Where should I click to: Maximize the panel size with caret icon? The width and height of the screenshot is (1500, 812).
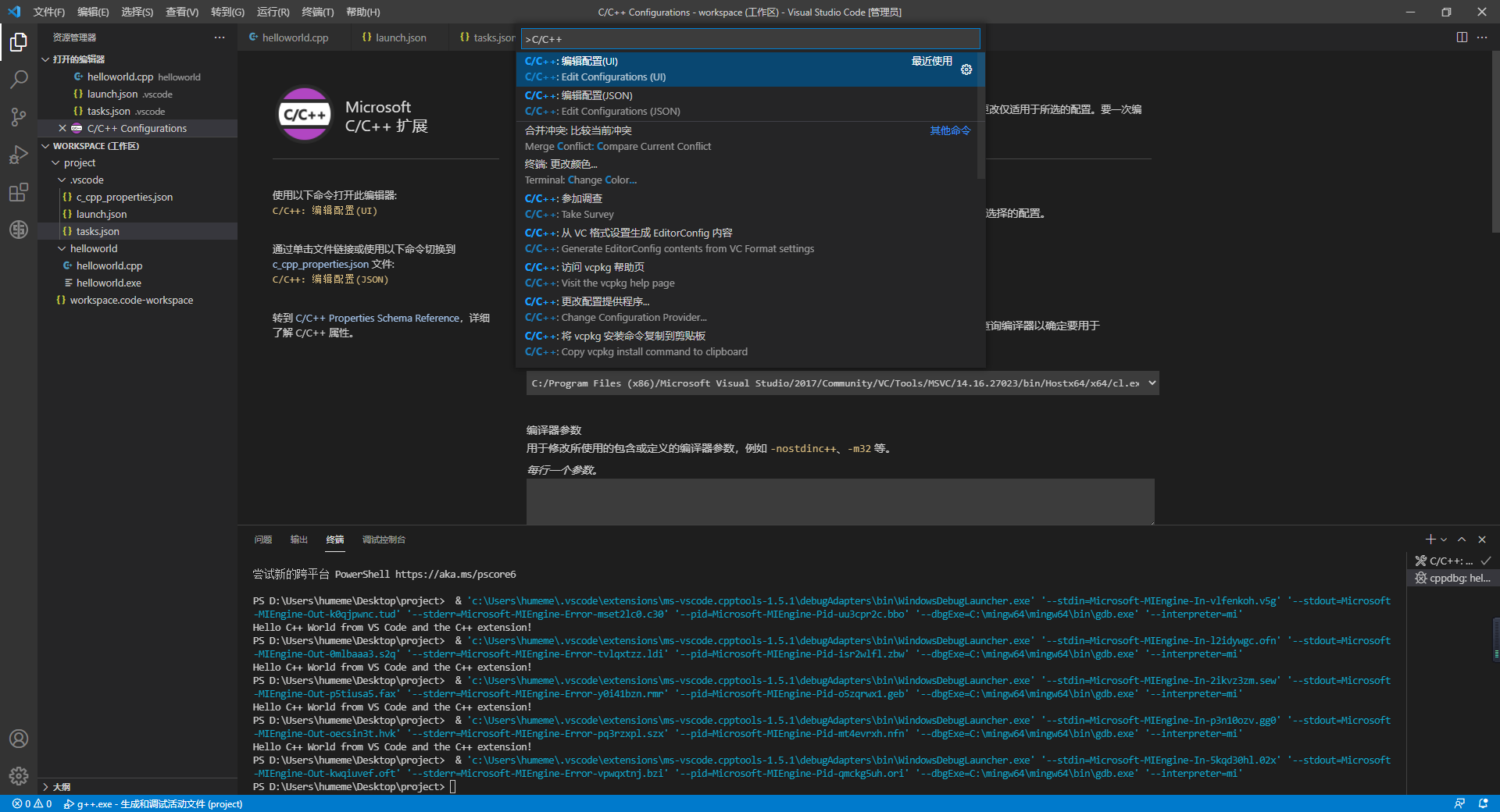point(1462,540)
